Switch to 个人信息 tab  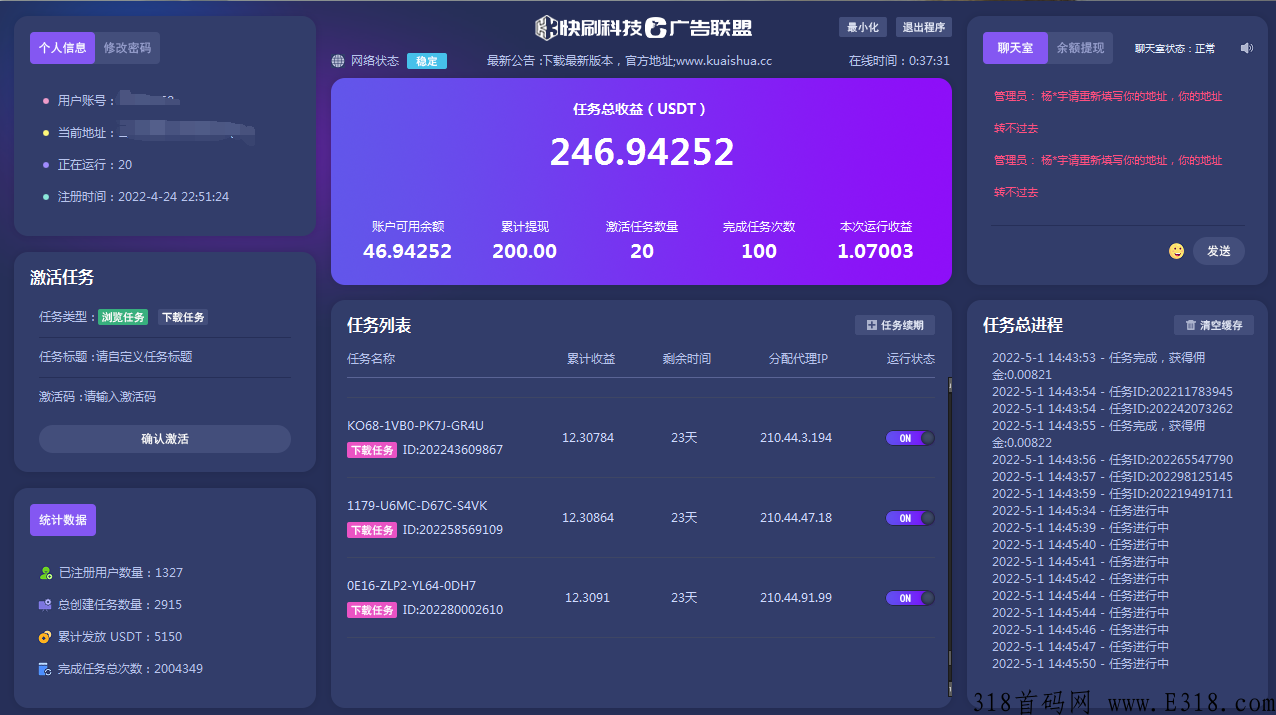62,48
